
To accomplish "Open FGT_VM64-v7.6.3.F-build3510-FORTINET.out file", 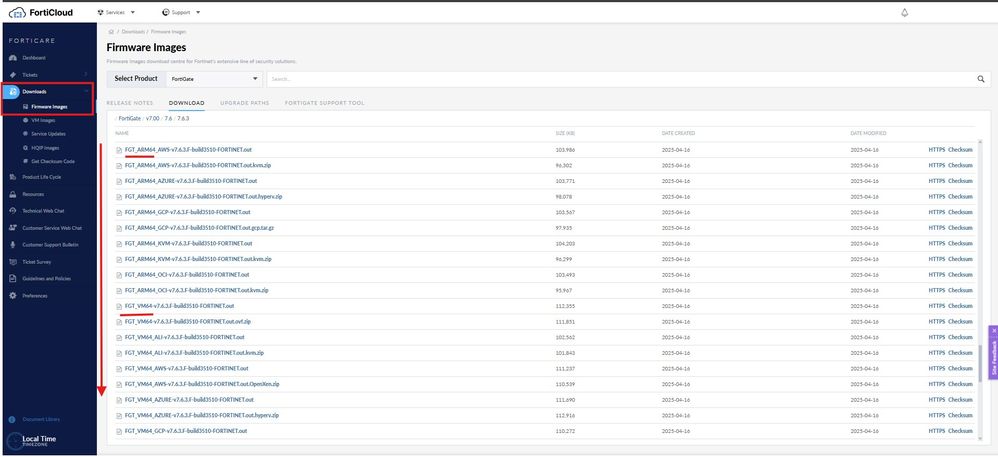I will 179,306.
